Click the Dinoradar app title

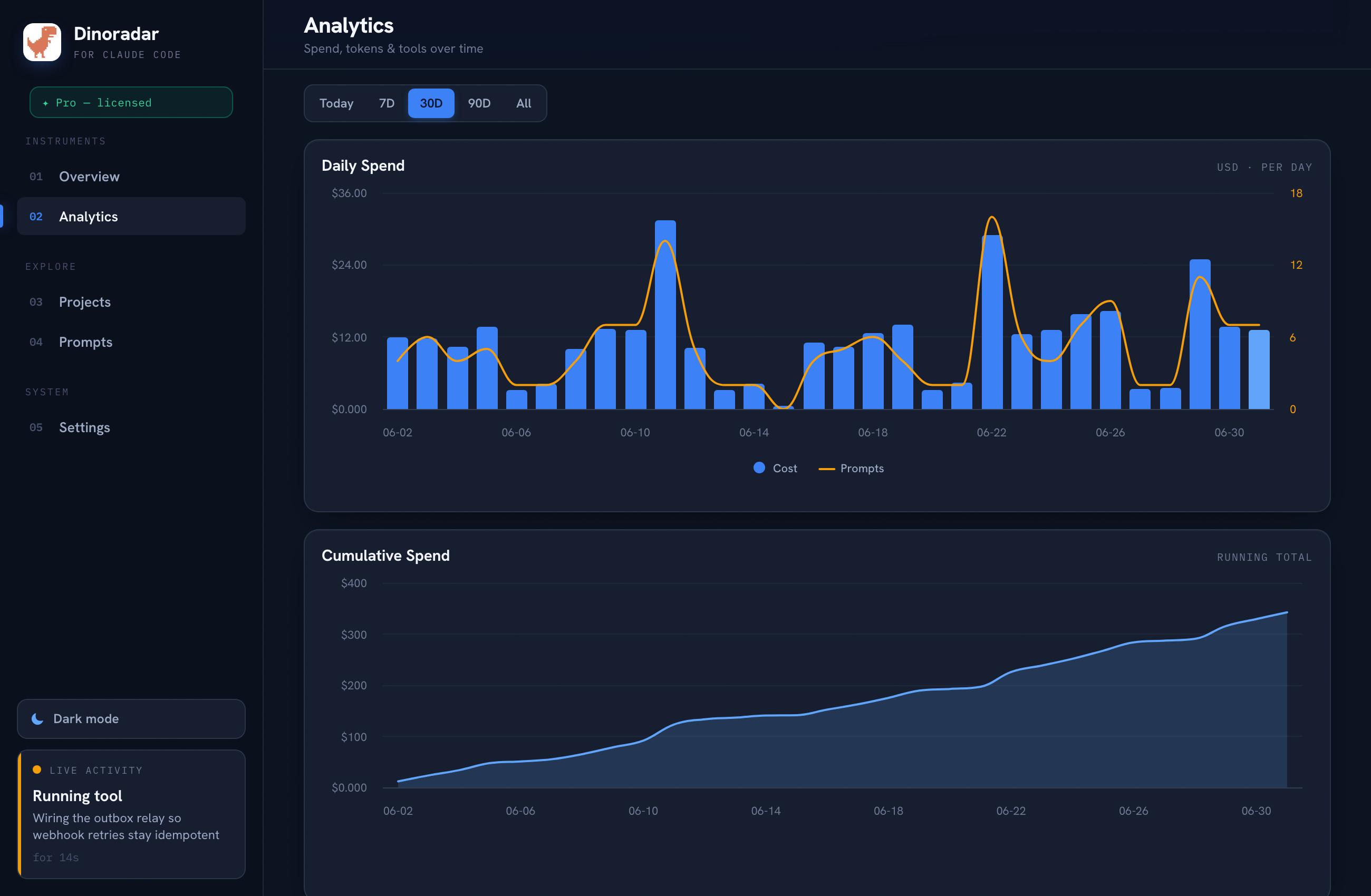pos(117,34)
